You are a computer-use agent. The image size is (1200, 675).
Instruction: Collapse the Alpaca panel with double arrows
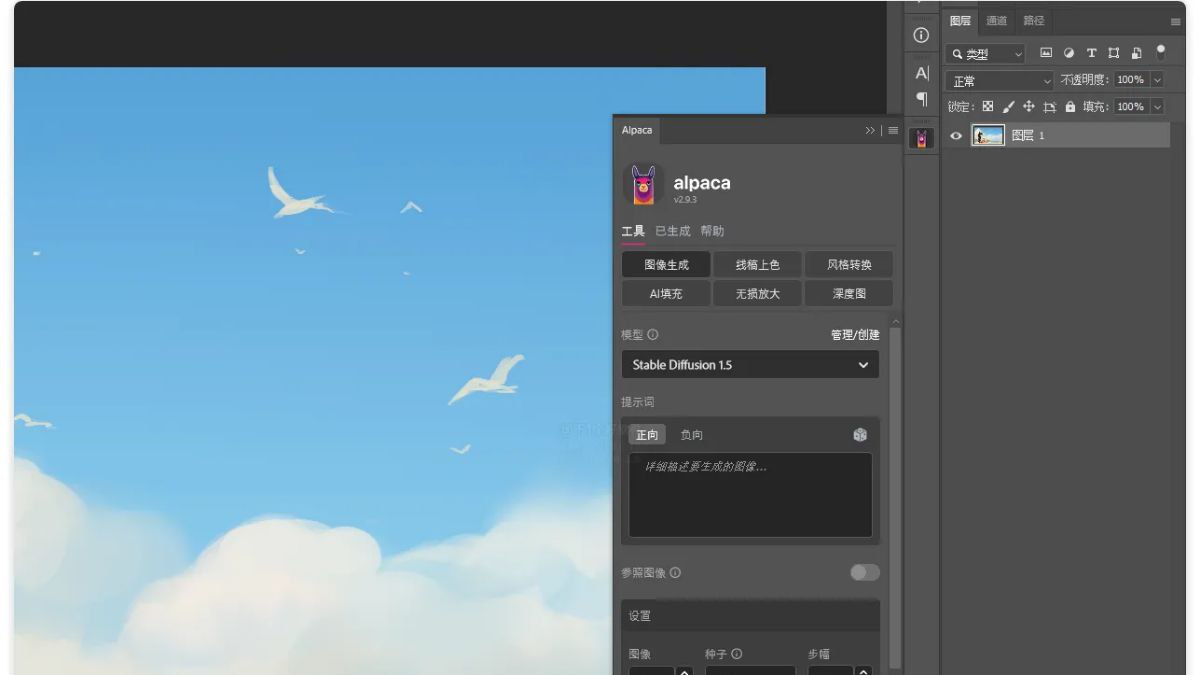pos(871,130)
